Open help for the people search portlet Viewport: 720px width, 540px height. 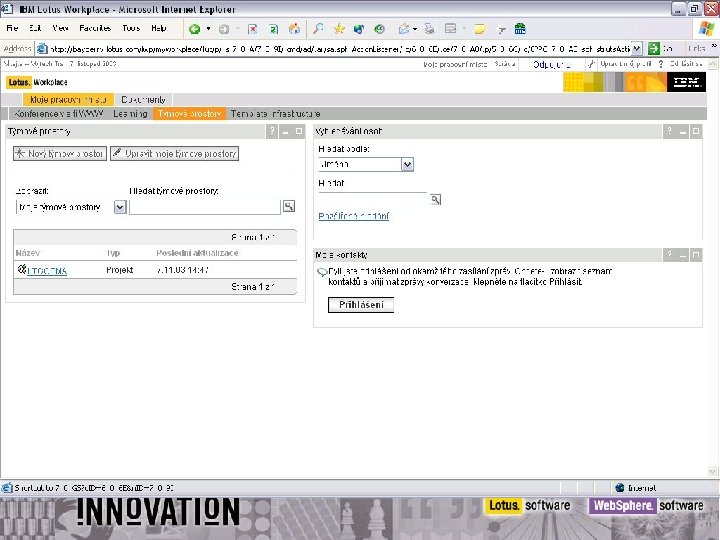coord(669,131)
